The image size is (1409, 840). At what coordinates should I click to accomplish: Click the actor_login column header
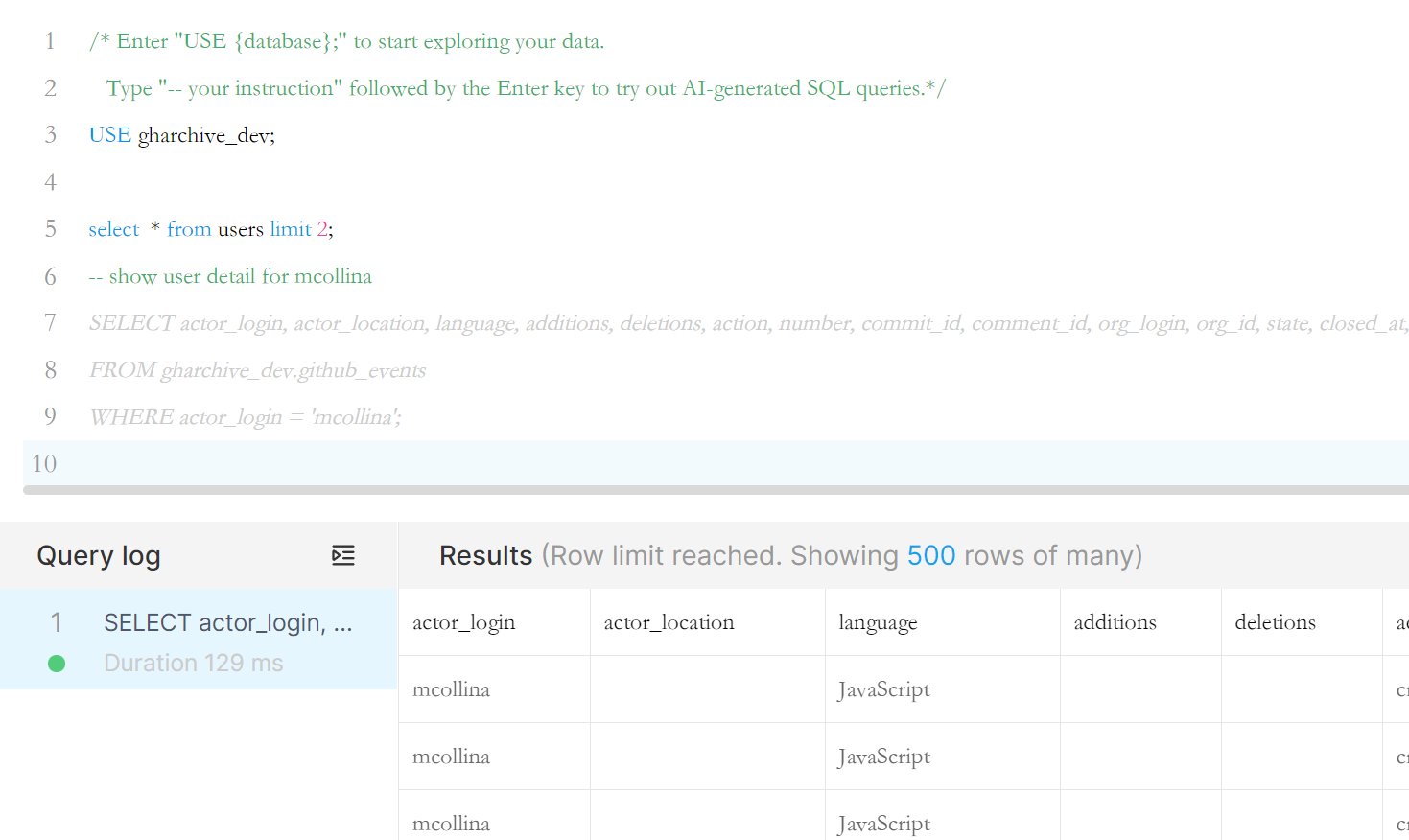(x=464, y=622)
